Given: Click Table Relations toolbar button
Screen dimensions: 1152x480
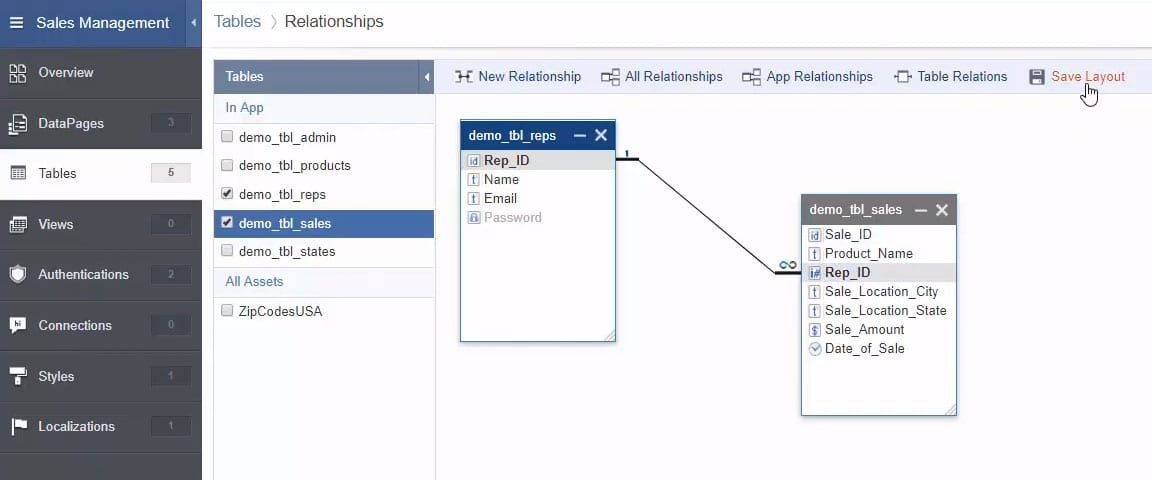Looking at the screenshot, I should click(x=950, y=77).
